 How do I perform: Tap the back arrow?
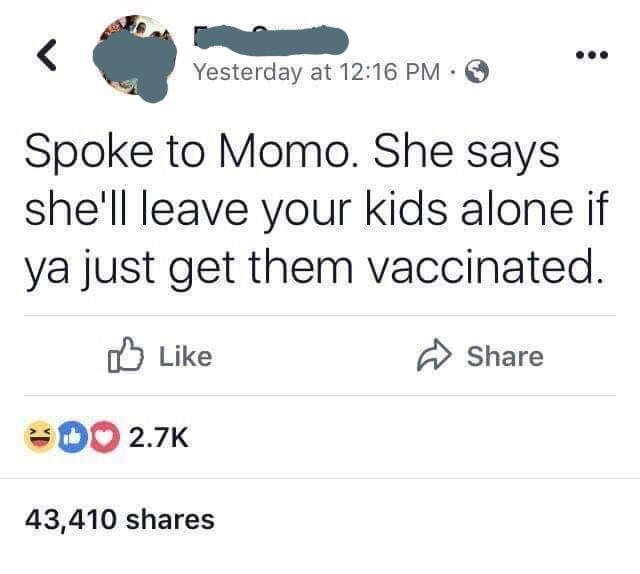coord(46,56)
